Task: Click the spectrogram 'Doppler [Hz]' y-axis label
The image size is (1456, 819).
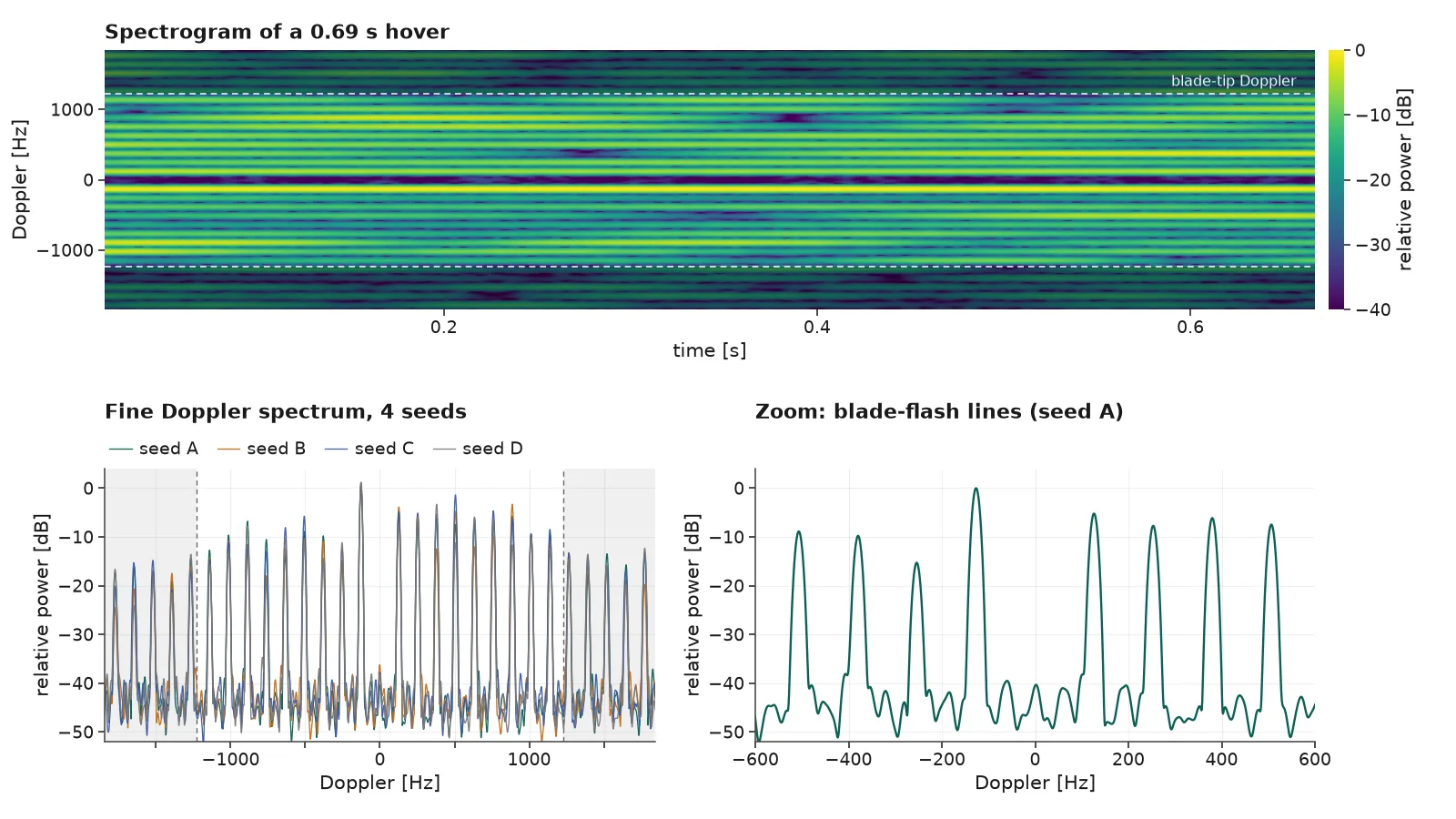Action: point(20,179)
